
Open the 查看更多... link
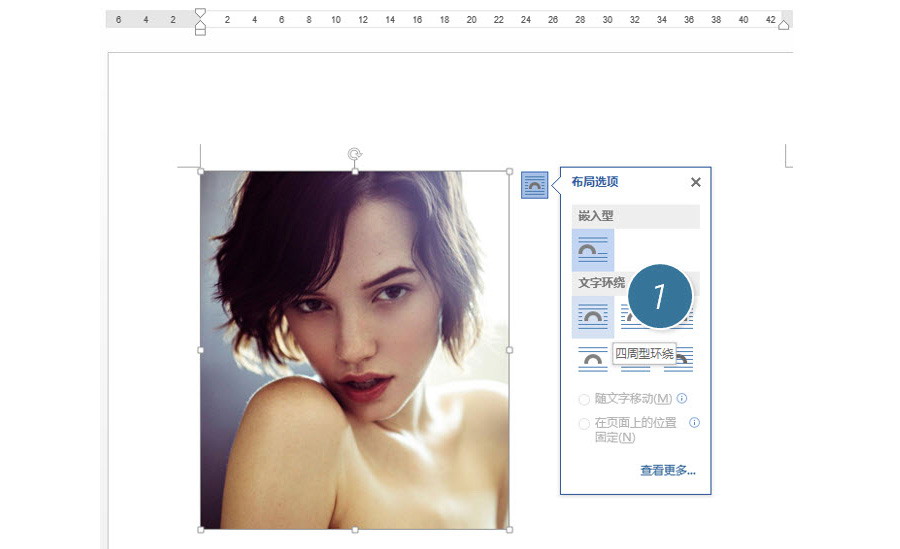coord(668,470)
